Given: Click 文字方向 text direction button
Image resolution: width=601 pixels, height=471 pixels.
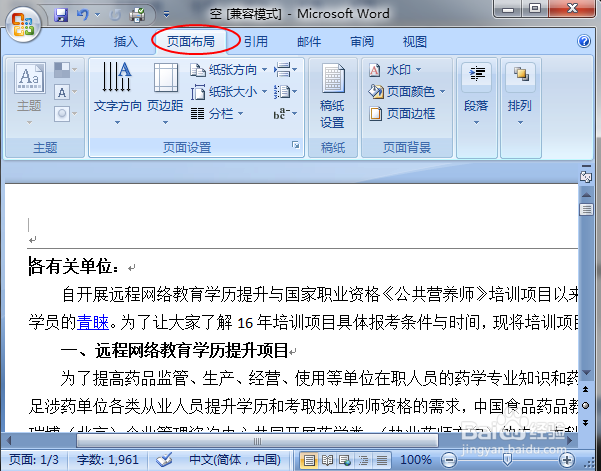Looking at the screenshot, I should pyautogui.click(x=117, y=94).
